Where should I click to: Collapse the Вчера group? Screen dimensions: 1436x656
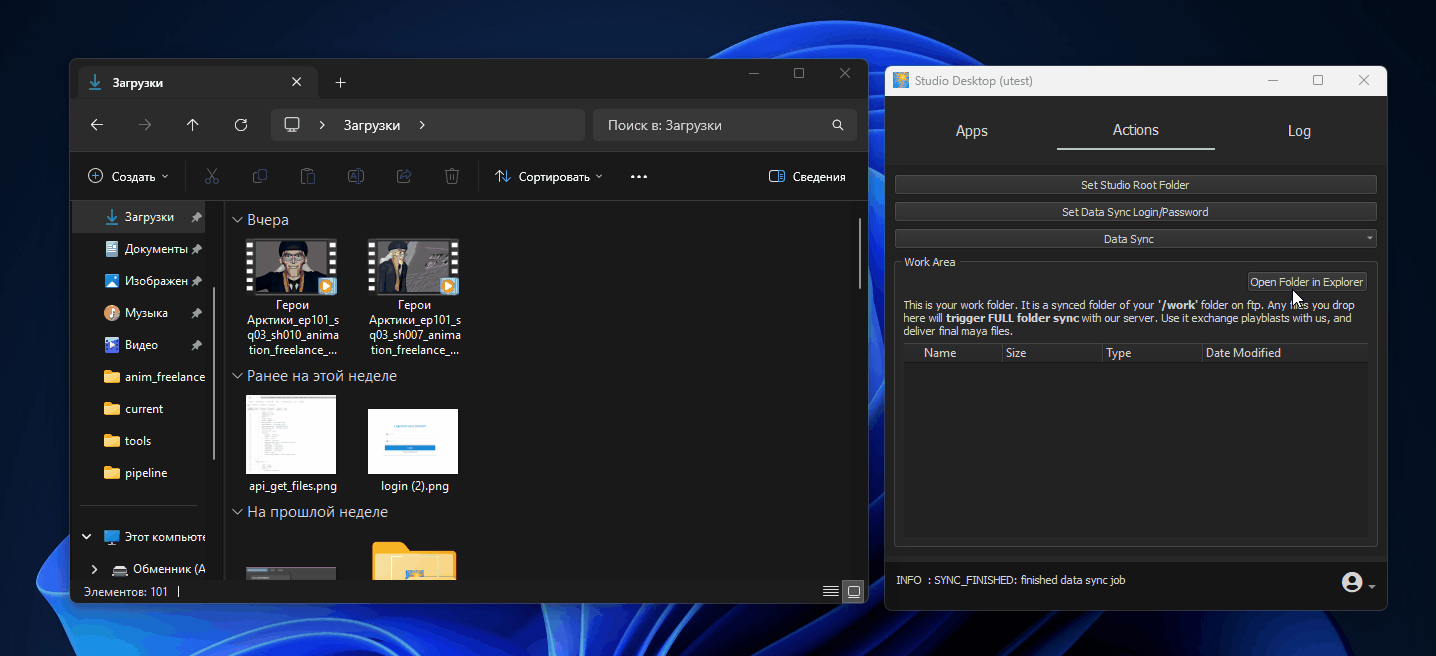[238, 220]
